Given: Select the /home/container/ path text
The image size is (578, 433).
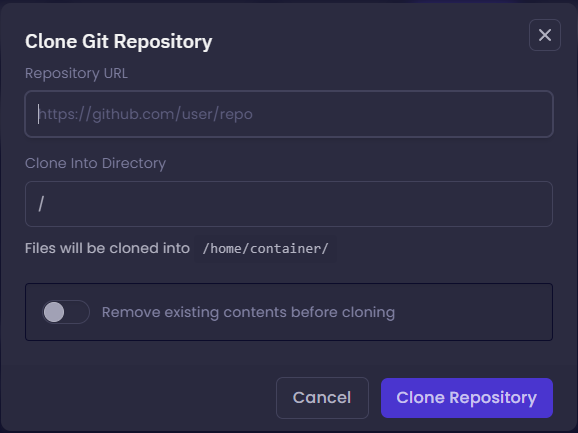Looking at the screenshot, I should click(265, 249).
